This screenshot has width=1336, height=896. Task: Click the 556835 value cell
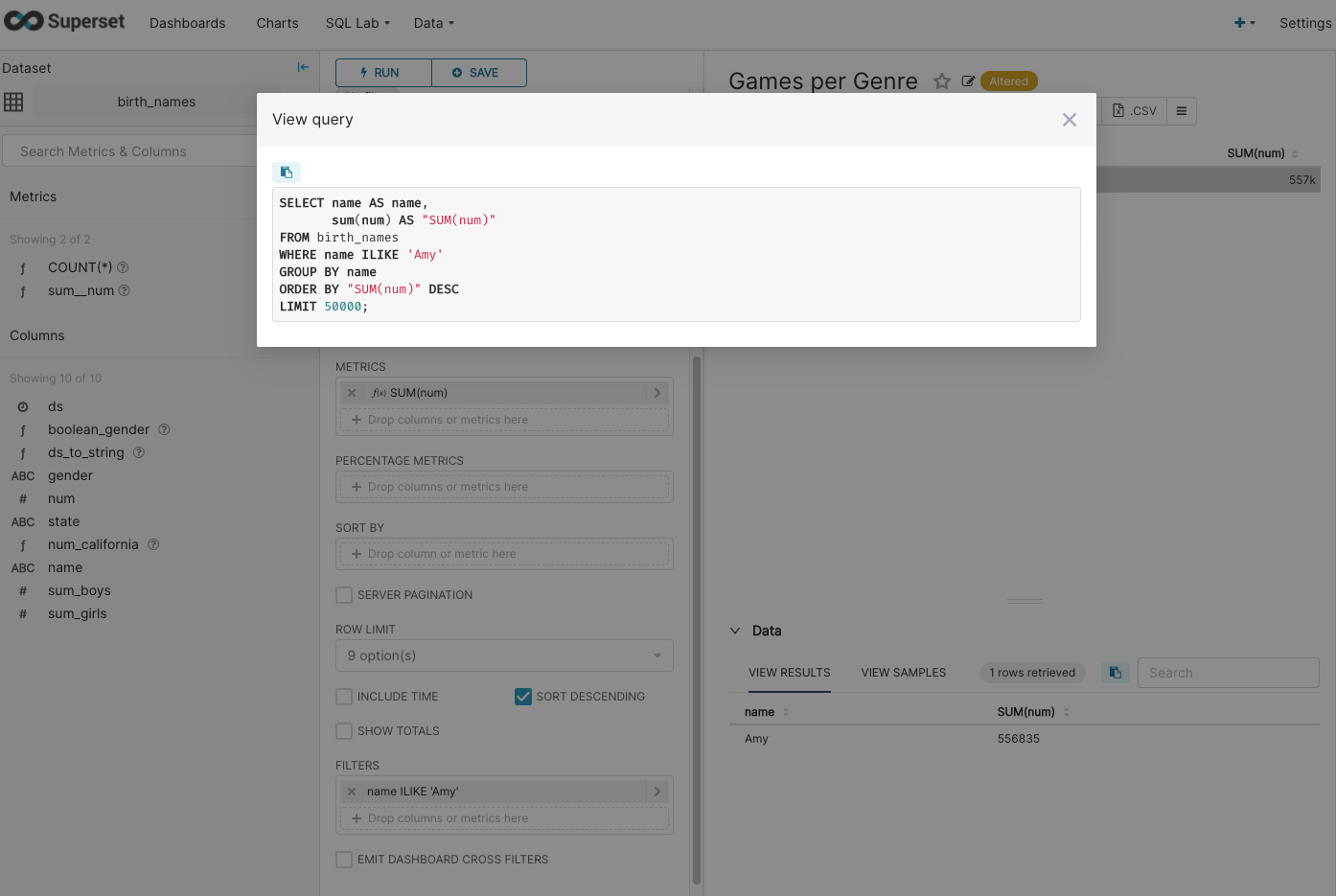(1019, 739)
